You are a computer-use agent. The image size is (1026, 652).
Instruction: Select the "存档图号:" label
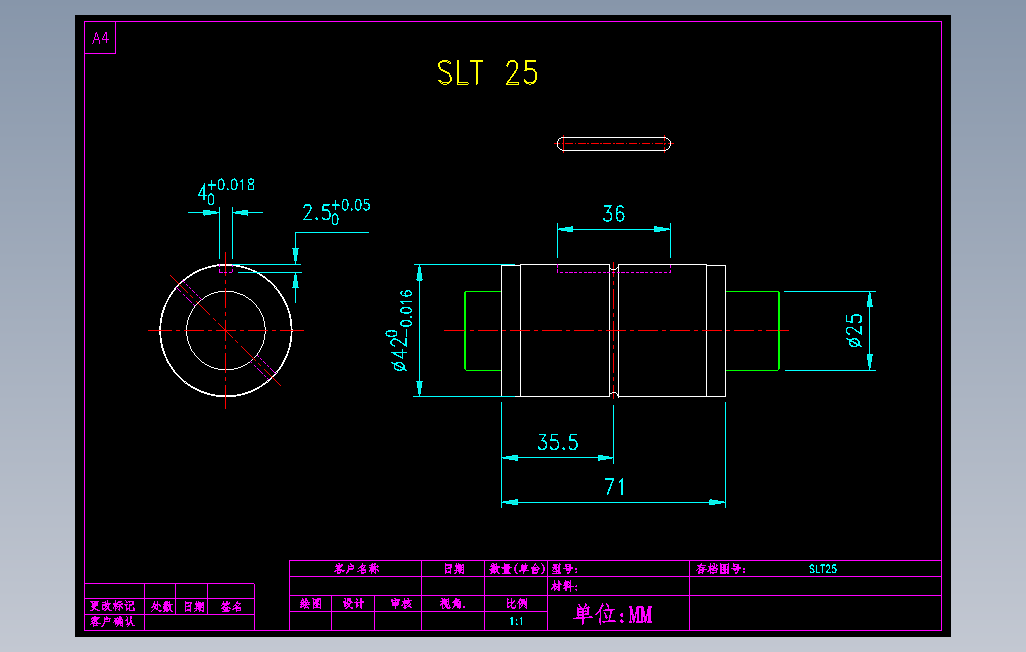pos(720,569)
